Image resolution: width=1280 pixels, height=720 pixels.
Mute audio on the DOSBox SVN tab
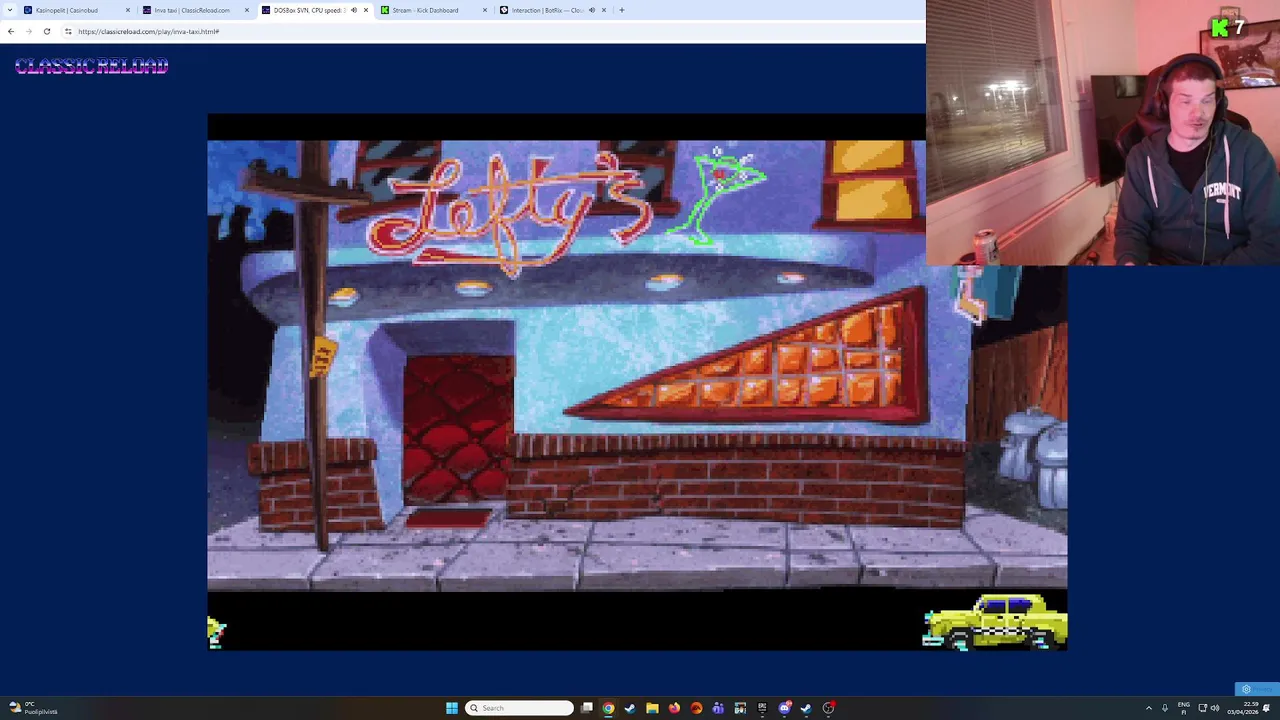(353, 10)
